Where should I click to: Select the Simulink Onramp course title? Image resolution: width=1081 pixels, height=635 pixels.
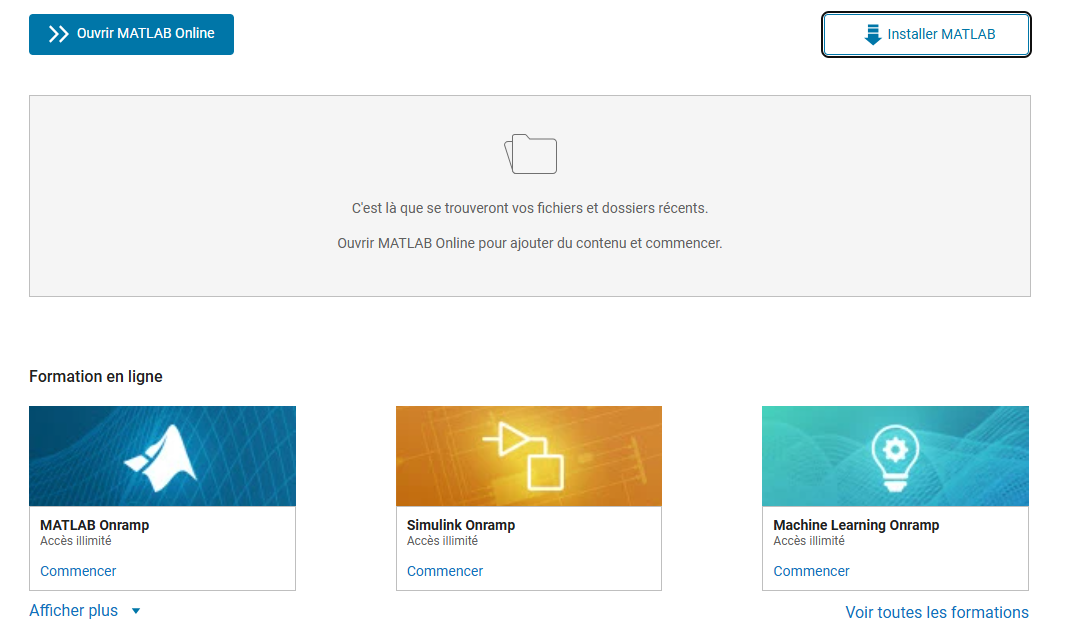[x=461, y=525]
